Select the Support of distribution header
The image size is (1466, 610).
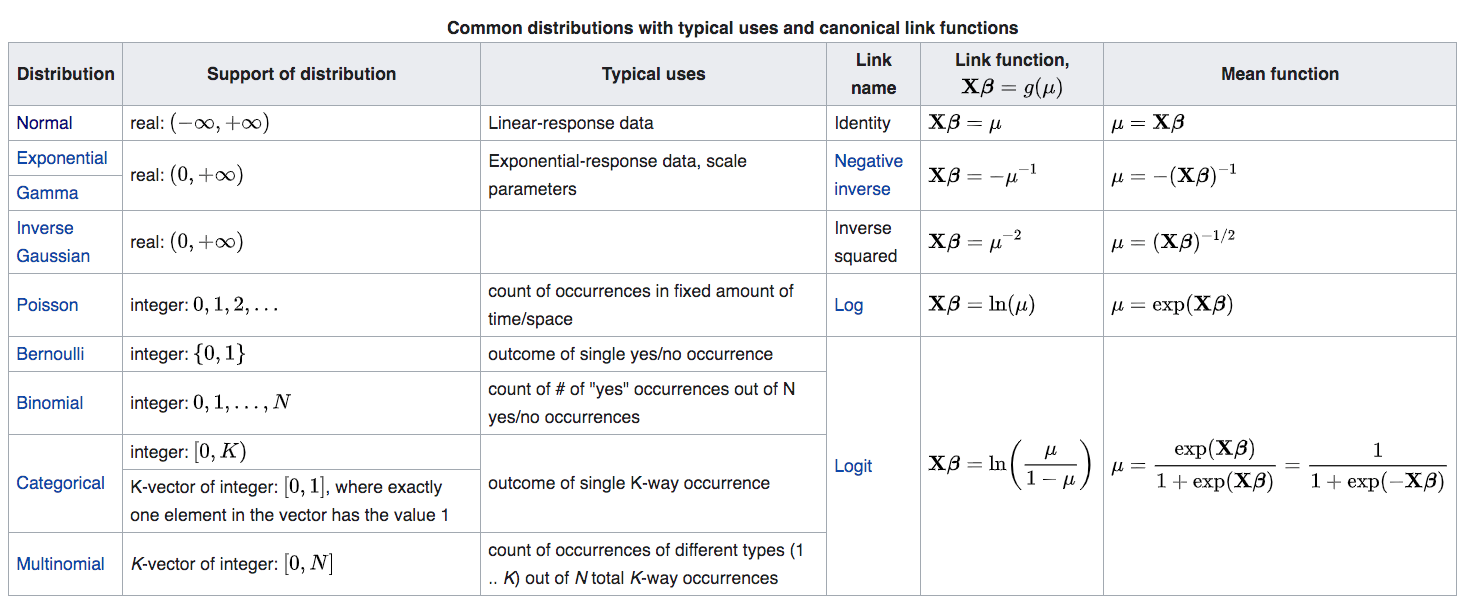pyautogui.click(x=301, y=74)
